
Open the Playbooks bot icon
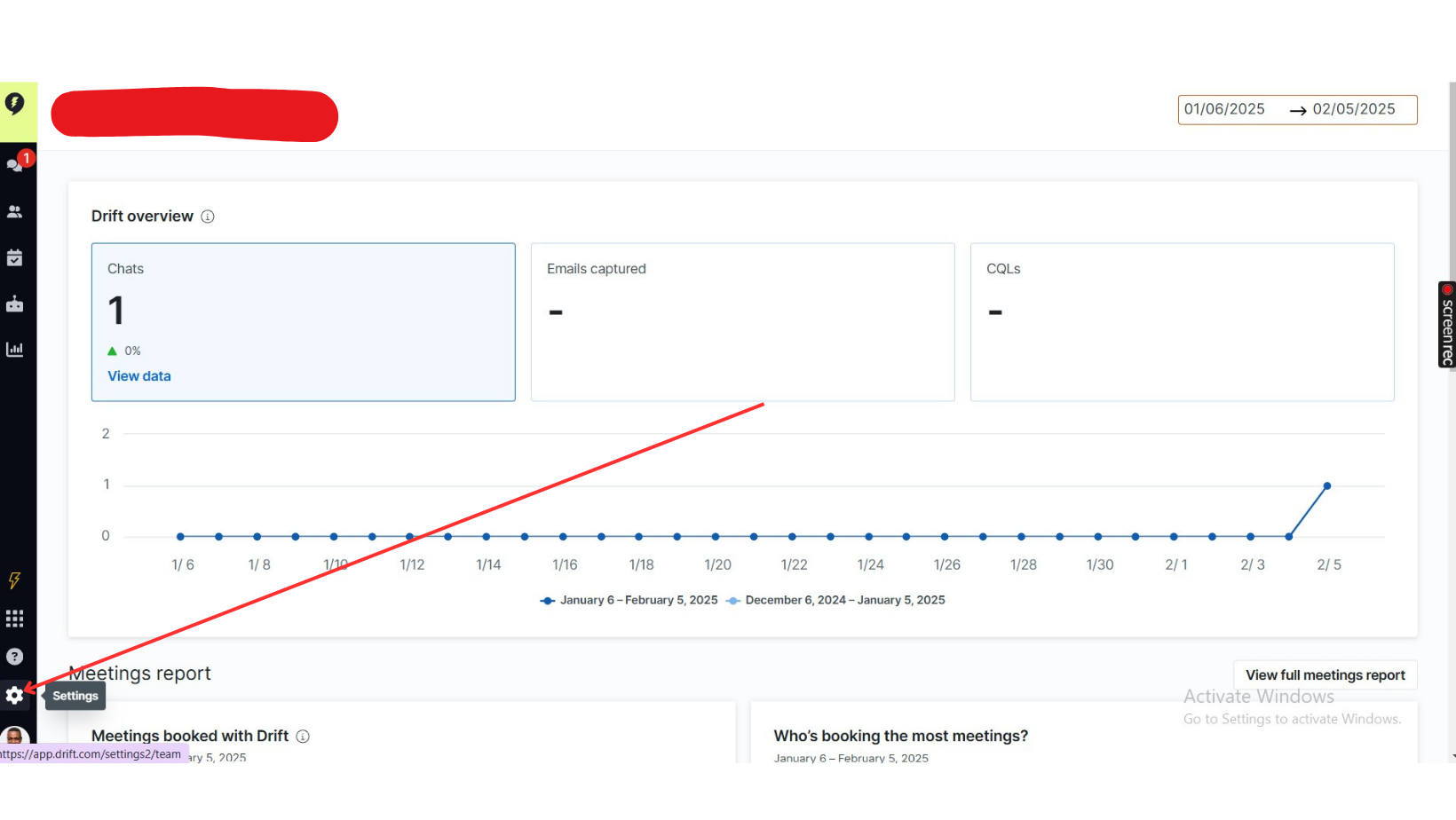tap(15, 304)
